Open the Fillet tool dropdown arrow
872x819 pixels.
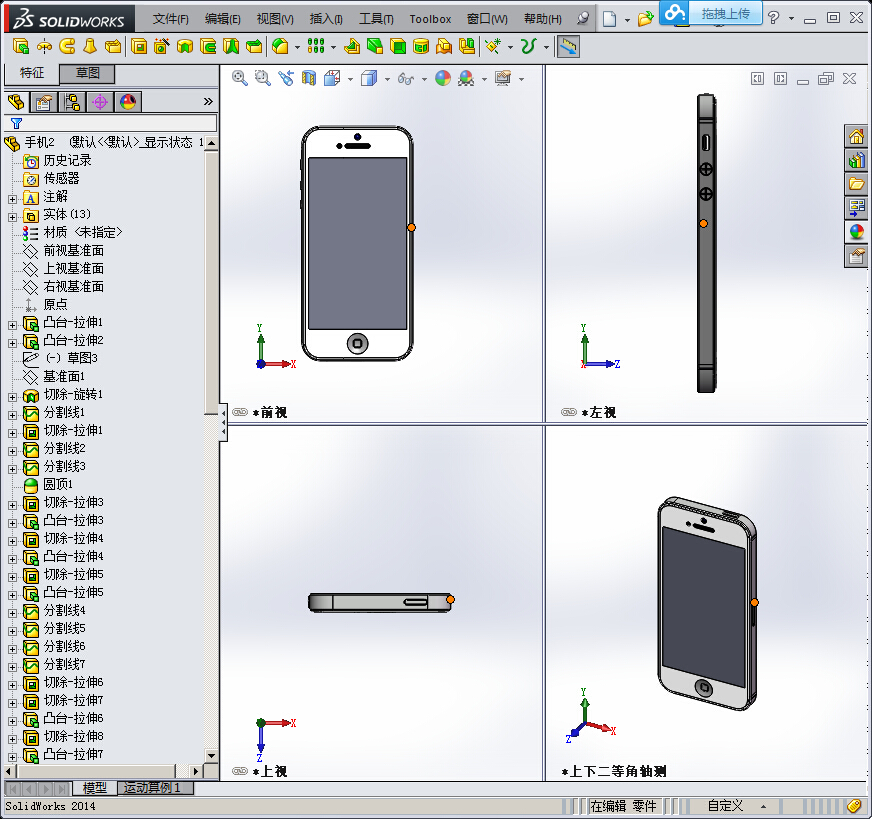tap(297, 48)
